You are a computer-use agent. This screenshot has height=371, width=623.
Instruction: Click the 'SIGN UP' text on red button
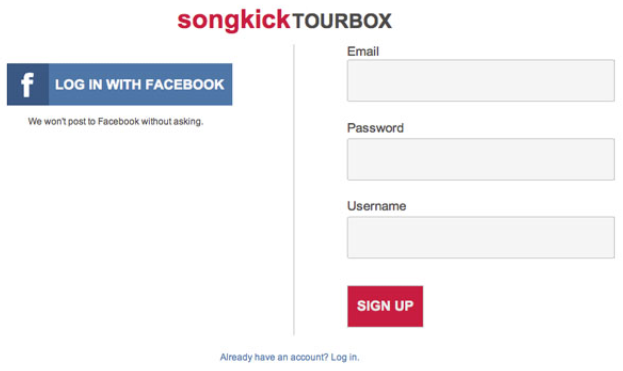pyautogui.click(x=385, y=306)
